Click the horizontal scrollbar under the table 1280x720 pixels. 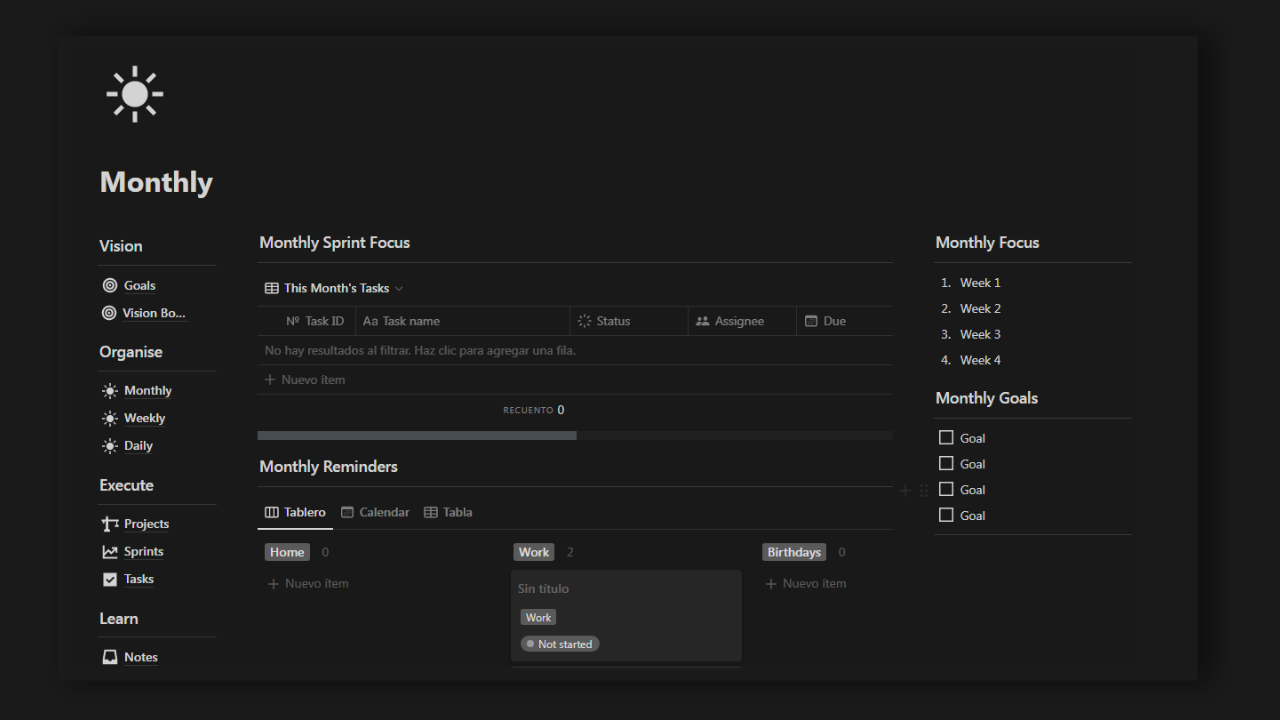(x=417, y=436)
